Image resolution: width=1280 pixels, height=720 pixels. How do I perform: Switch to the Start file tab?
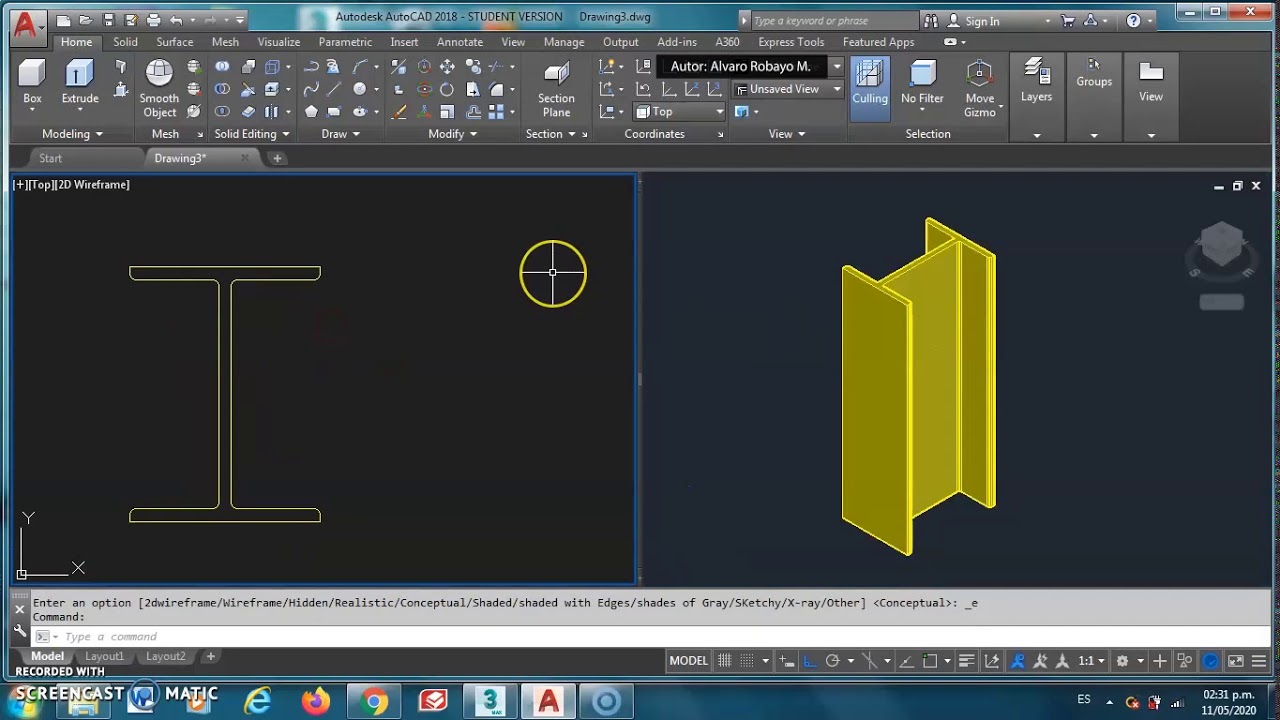(x=50, y=158)
